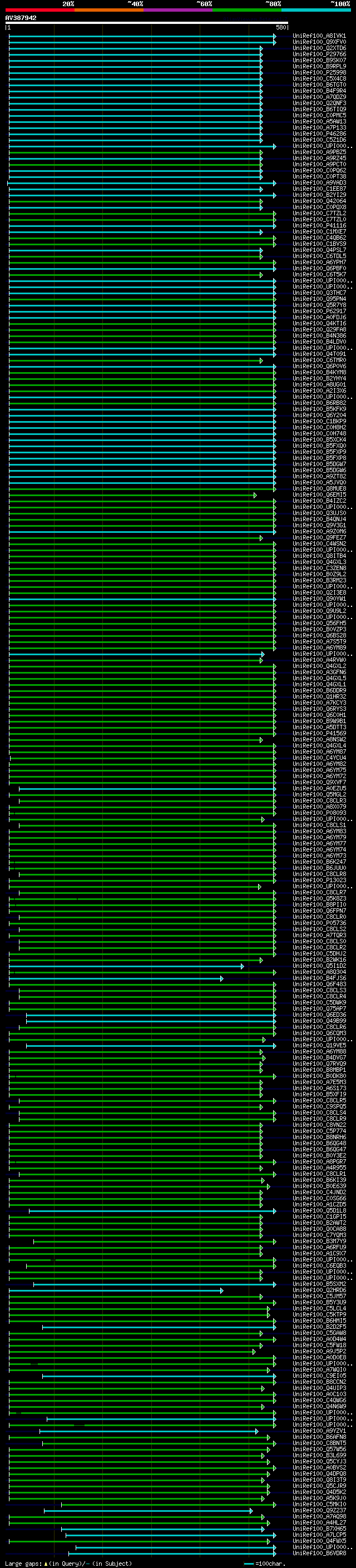Open the UniRef100_B7XH65 hit label
This screenshot has height=1568, width=356.
[x=319, y=1529]
